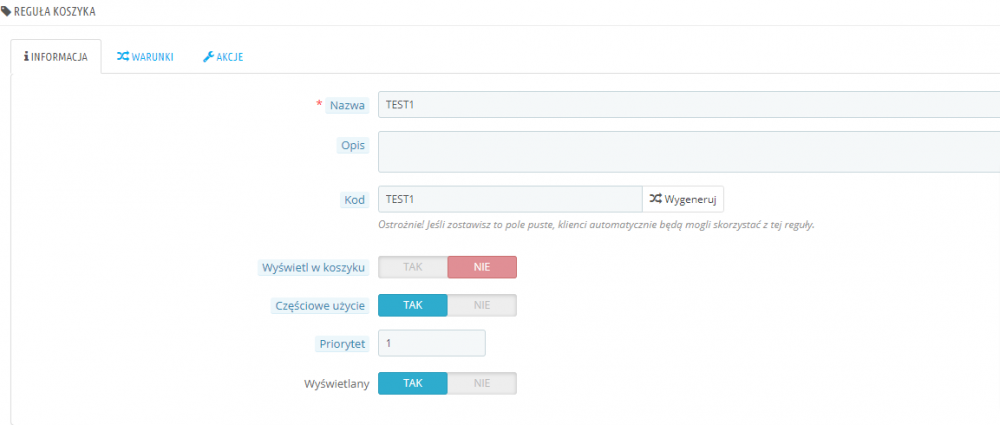Click the shuffle icon on Warunki tab

(123, 57)
